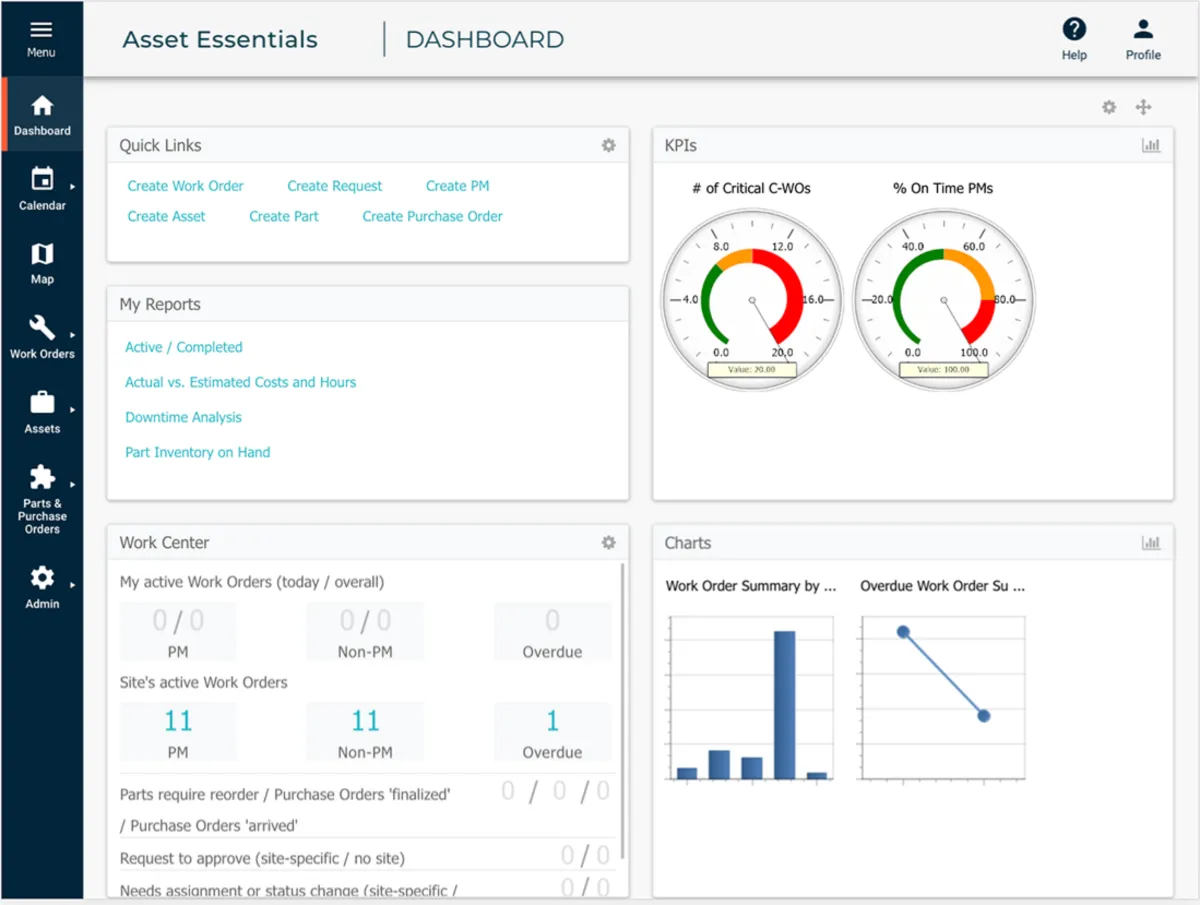Open the Overdue Work Order line chart
Viewport: 1200px width, 905px height.
tap(942, 697)
